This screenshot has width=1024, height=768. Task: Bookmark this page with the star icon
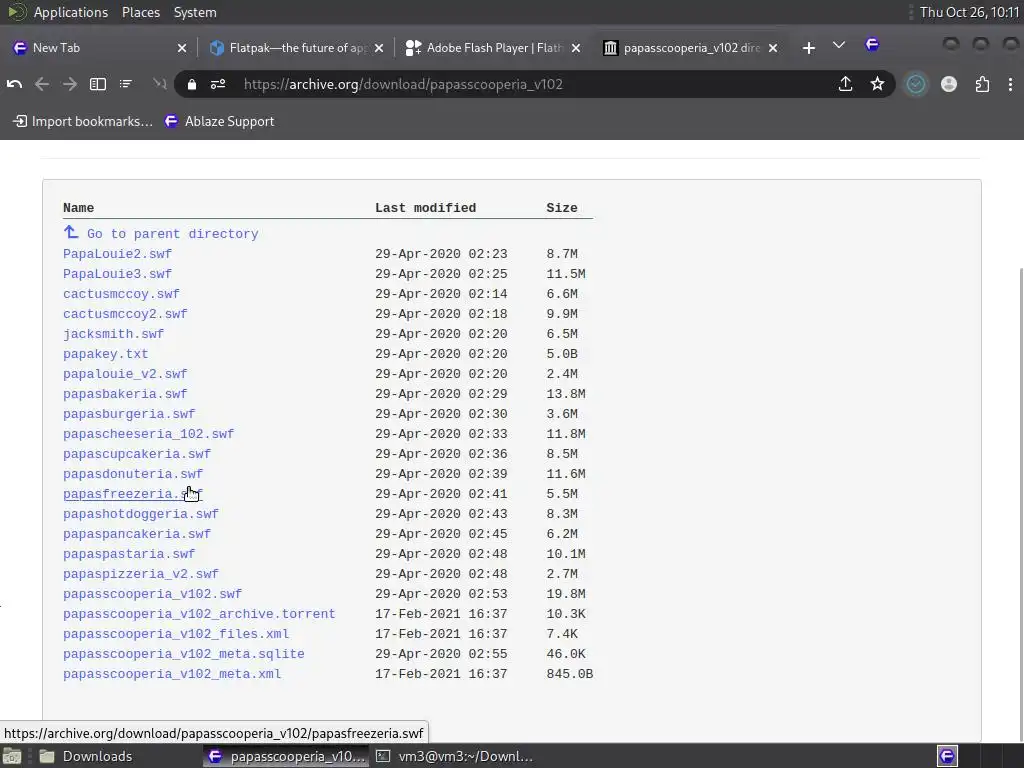877,84
